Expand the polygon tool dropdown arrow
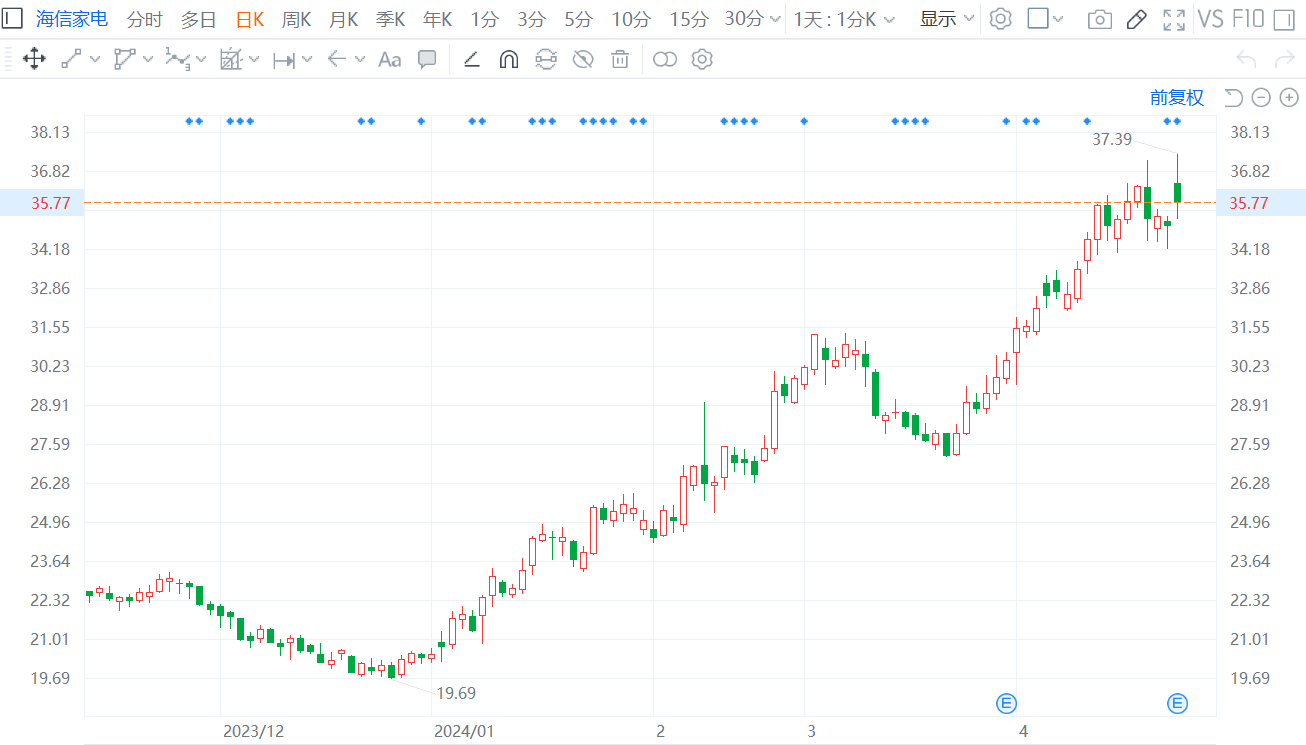The height and width of the screenshot is (745, 1306). tap(148, 60)
